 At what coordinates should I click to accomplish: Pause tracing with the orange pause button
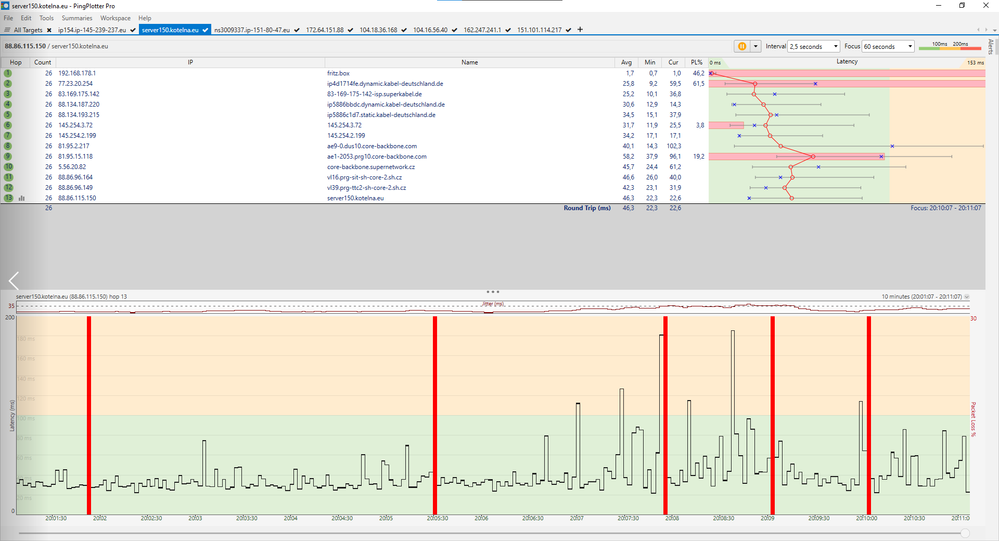(742, 46)
